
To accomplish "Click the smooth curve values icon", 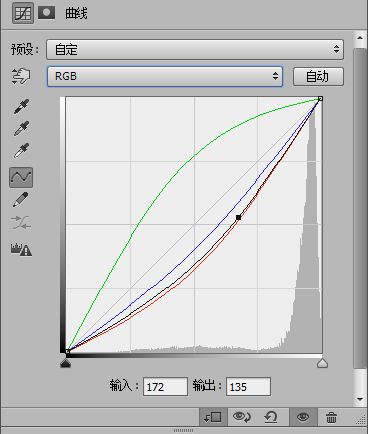I will point(21,223).
